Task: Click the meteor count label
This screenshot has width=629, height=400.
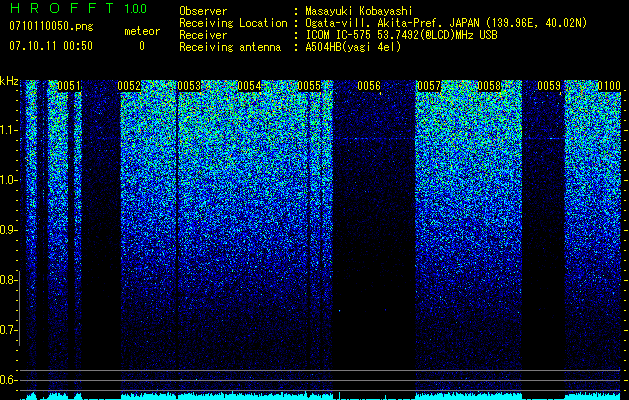Action: (142, 31)
